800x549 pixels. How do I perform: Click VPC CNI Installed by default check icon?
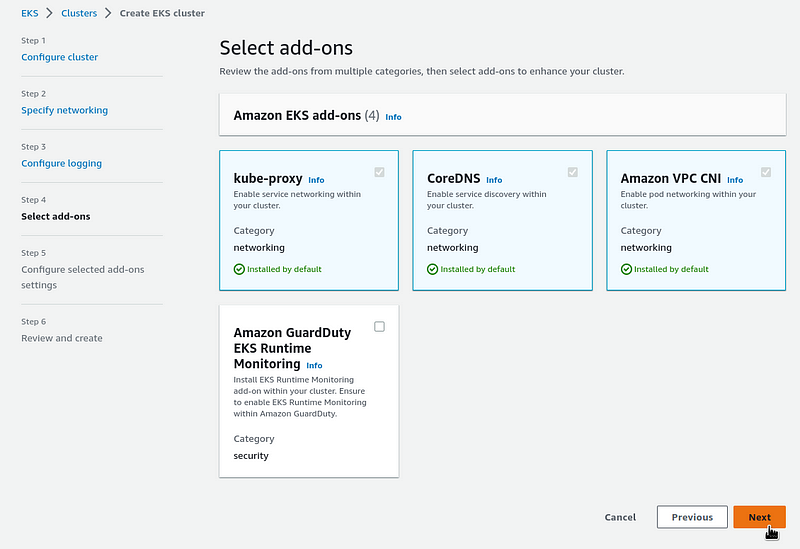click(x=627, y=269)
